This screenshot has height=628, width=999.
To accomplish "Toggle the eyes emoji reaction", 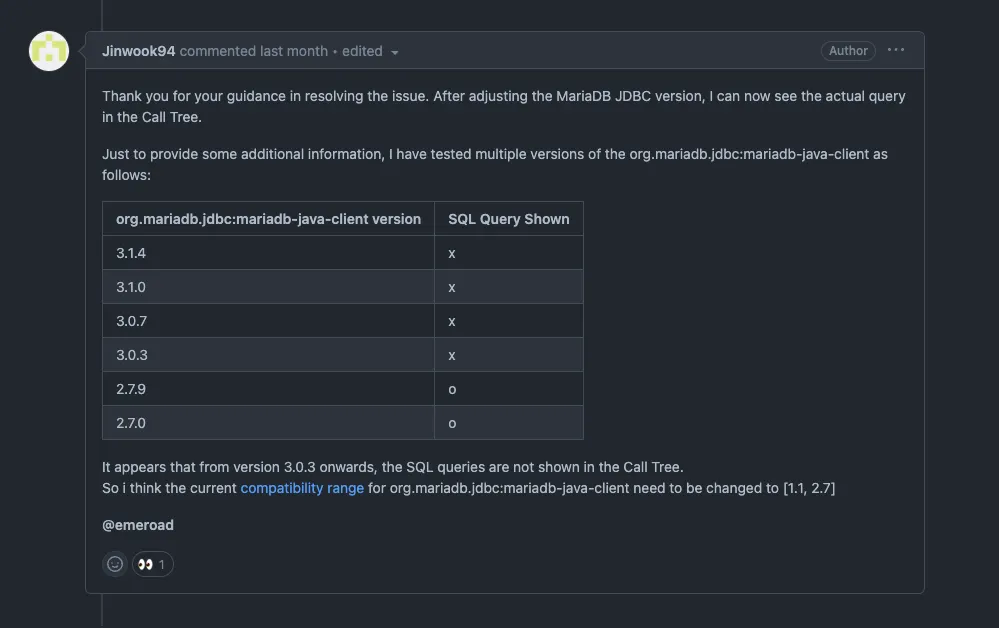I will click(152, 564).
